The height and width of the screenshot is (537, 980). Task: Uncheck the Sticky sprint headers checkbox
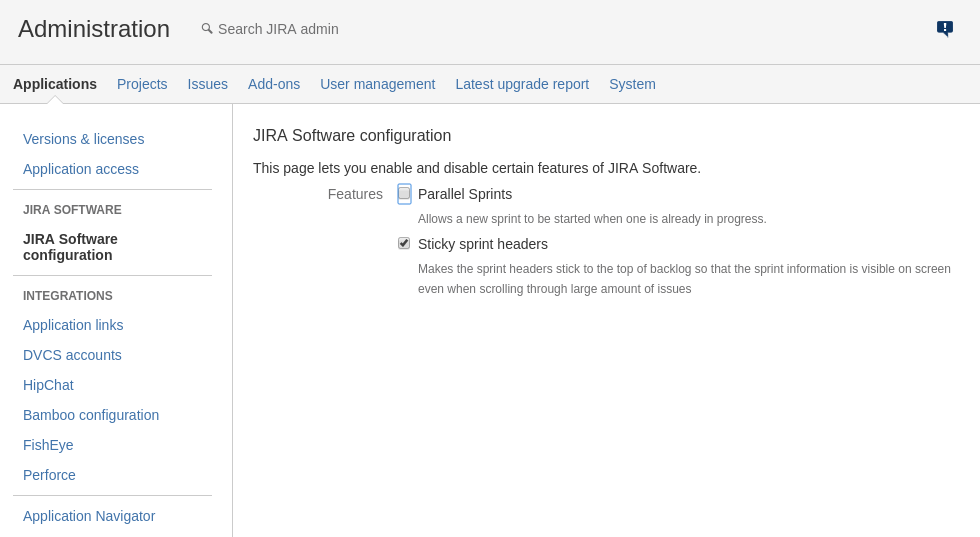(x=404, y=243)
